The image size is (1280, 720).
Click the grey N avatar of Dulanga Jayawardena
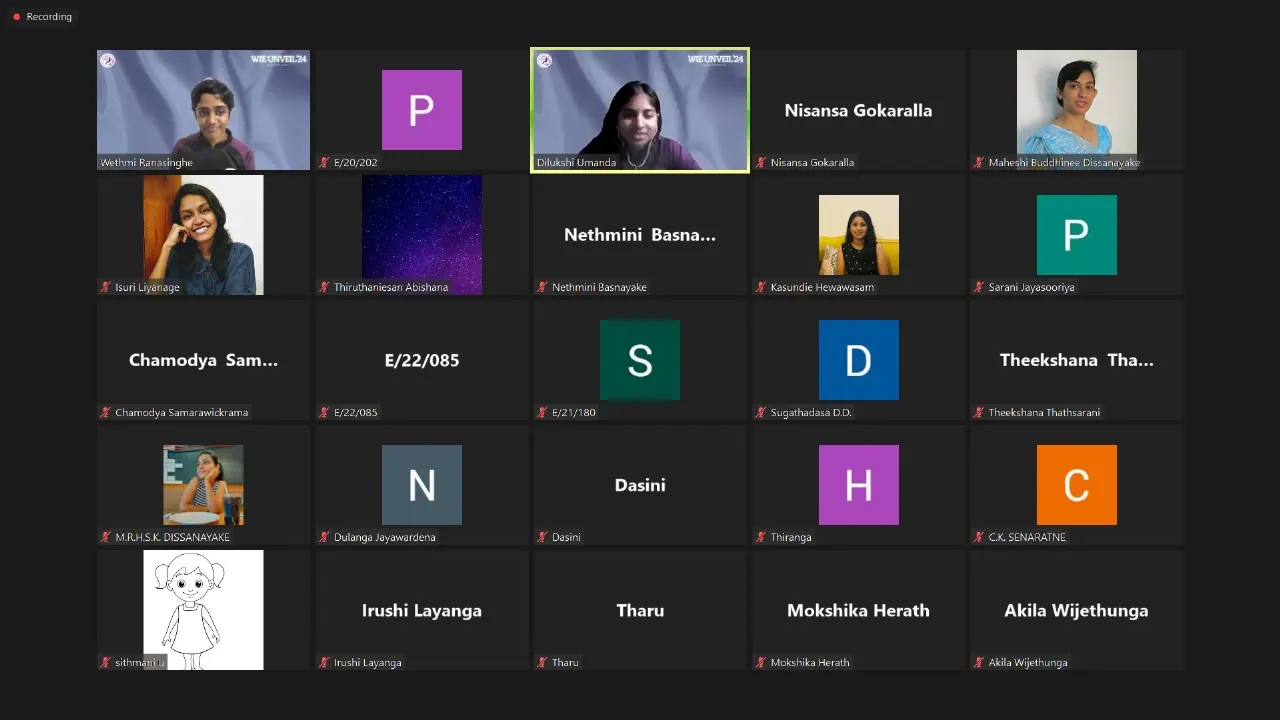pyautogui.click(x=422, y=485)
